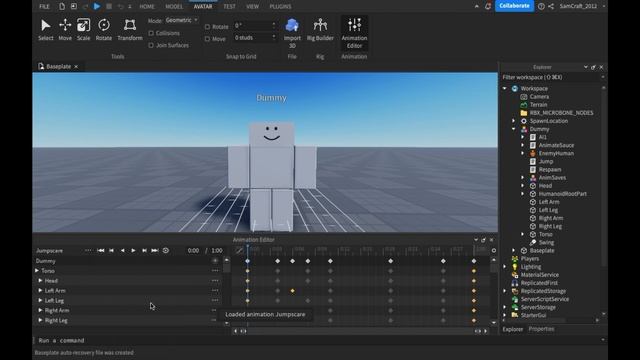Screen dimensions: 640x360
Task: Switch to the TEST ribbon tab
Action: pos(229,7)
